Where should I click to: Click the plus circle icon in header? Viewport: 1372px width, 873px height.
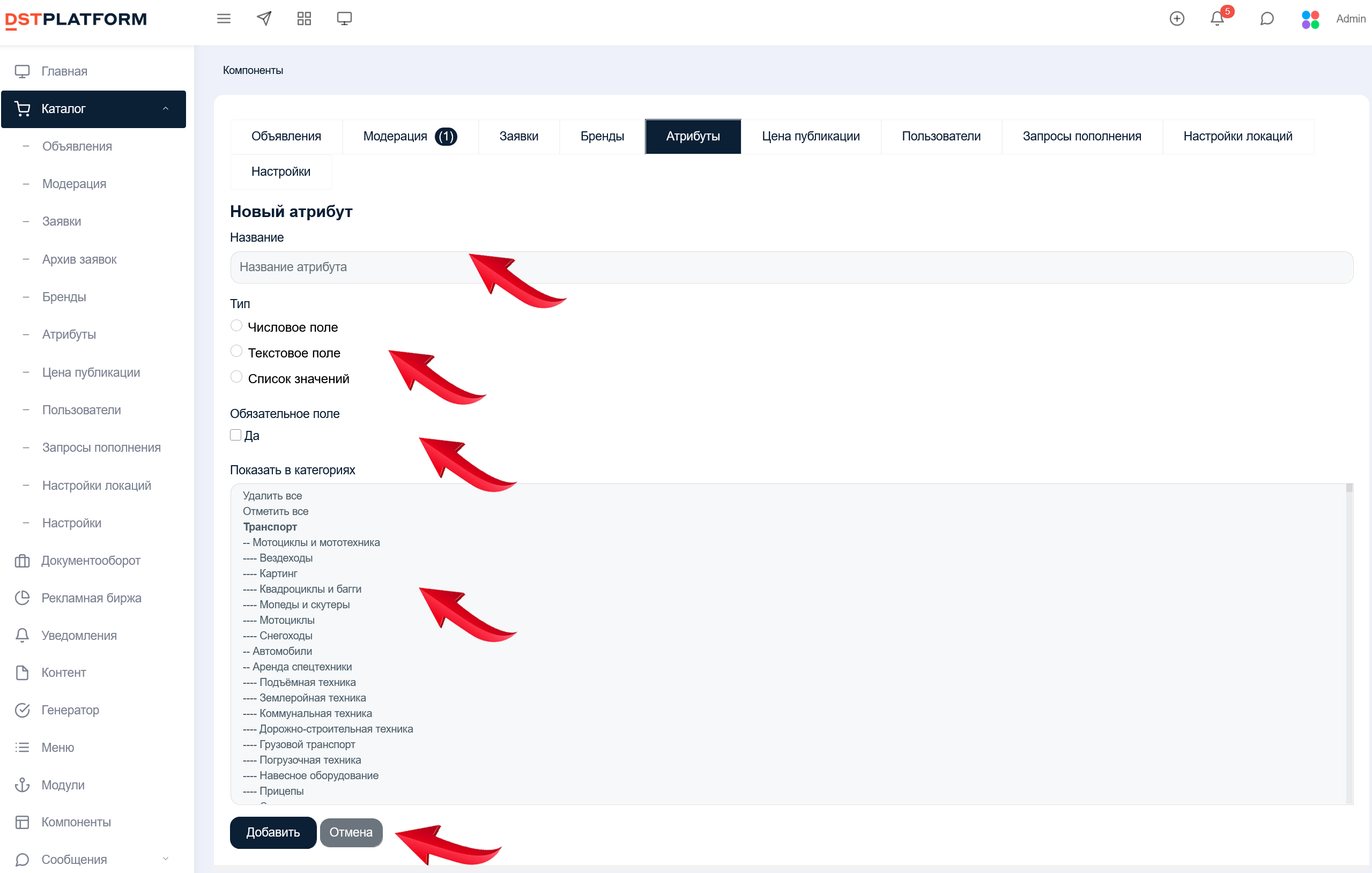coord(1176,19)
